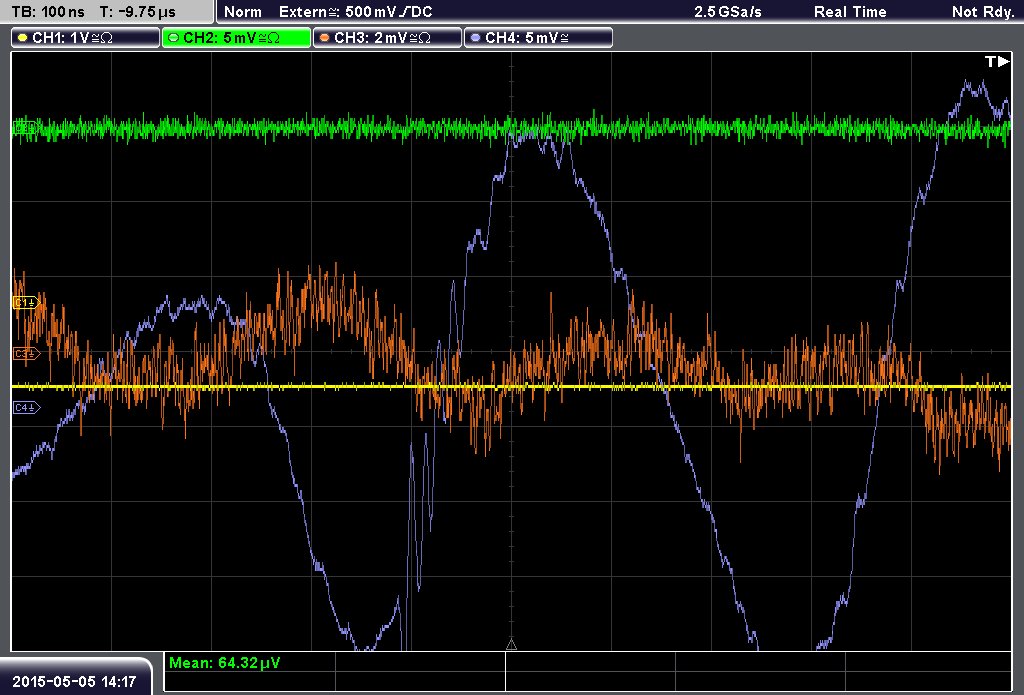1024x695 pixels.
Task: Click the Mean: 64.32 µV measurement
Action: pyautogui.click(x=224, y=663)
